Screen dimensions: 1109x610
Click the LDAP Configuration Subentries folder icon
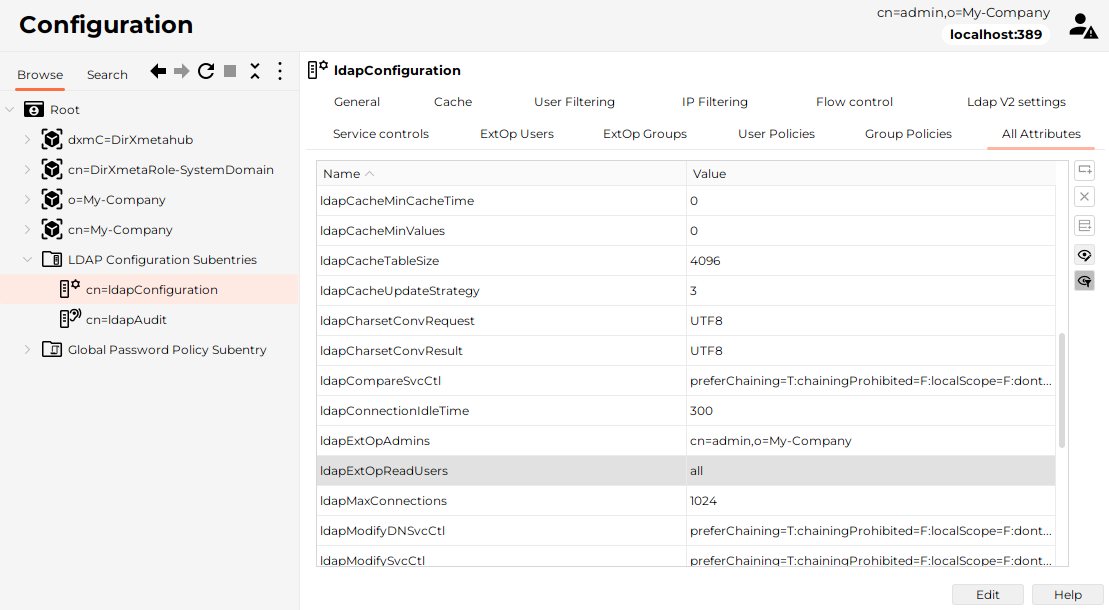coord(52,260)
